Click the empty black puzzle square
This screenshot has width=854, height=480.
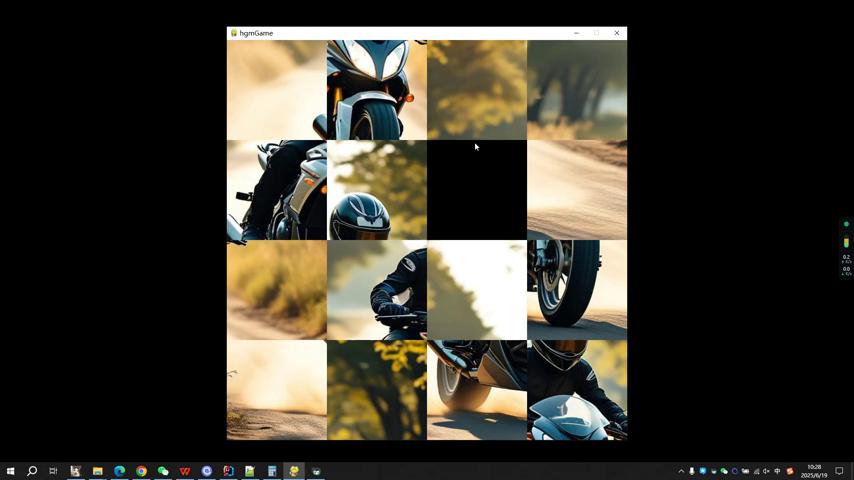point(477,190)
